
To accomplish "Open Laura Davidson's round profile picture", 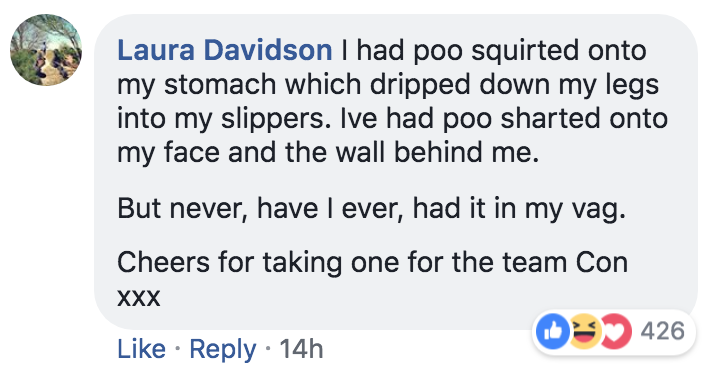I will tap(46, 50).
